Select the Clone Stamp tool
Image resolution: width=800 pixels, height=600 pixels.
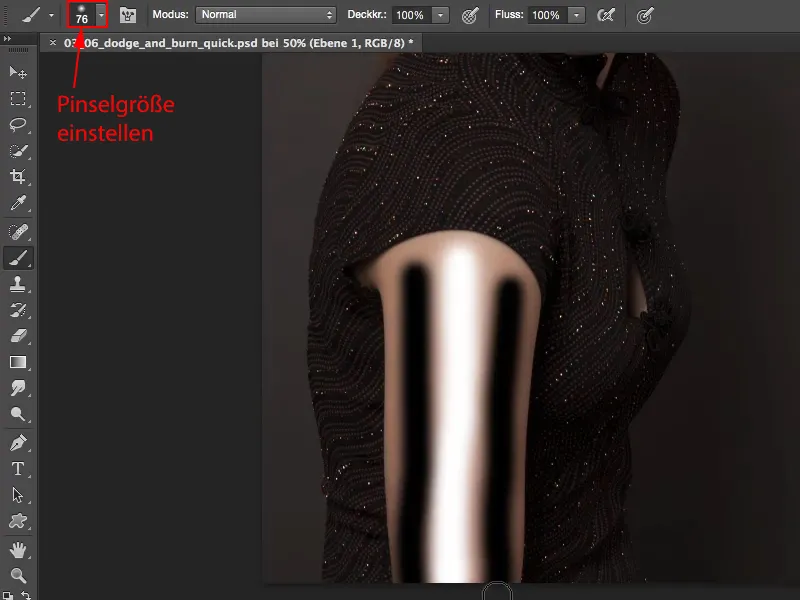[18, 284]
